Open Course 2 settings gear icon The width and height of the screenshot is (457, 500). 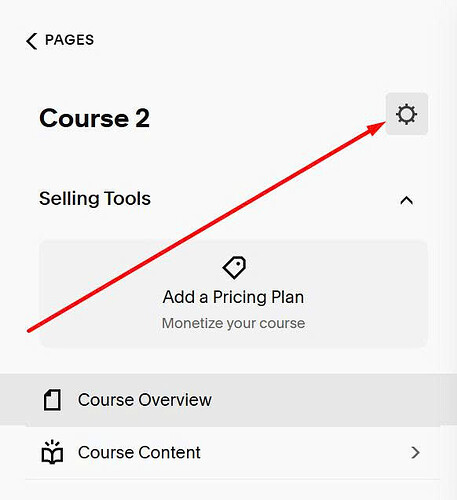(407, 114)
